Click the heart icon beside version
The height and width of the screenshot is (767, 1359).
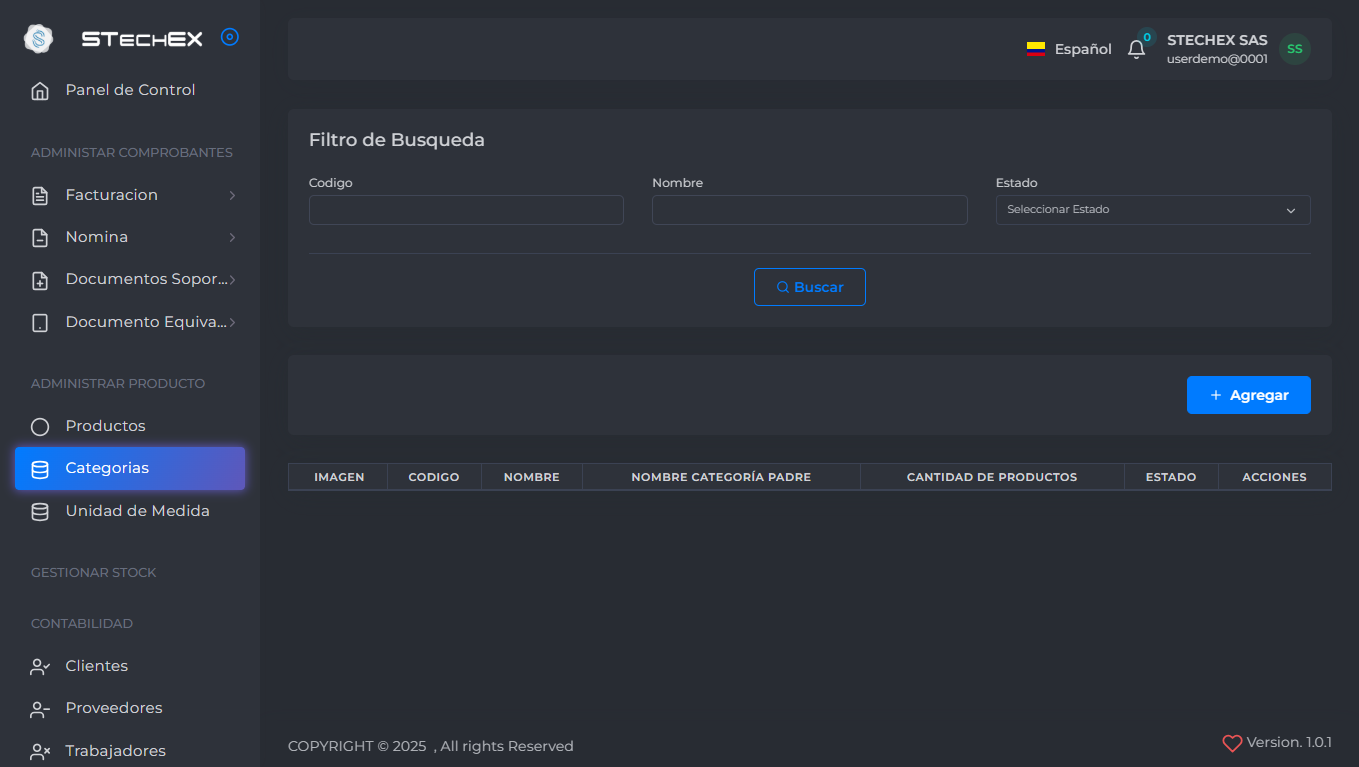pos(1232,743)
